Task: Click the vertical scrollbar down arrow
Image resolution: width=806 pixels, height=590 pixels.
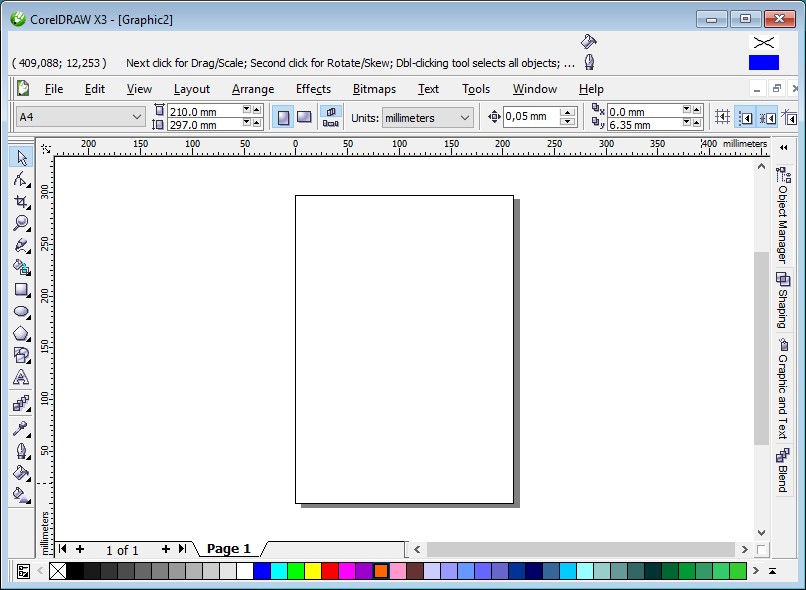Action: 761,532
